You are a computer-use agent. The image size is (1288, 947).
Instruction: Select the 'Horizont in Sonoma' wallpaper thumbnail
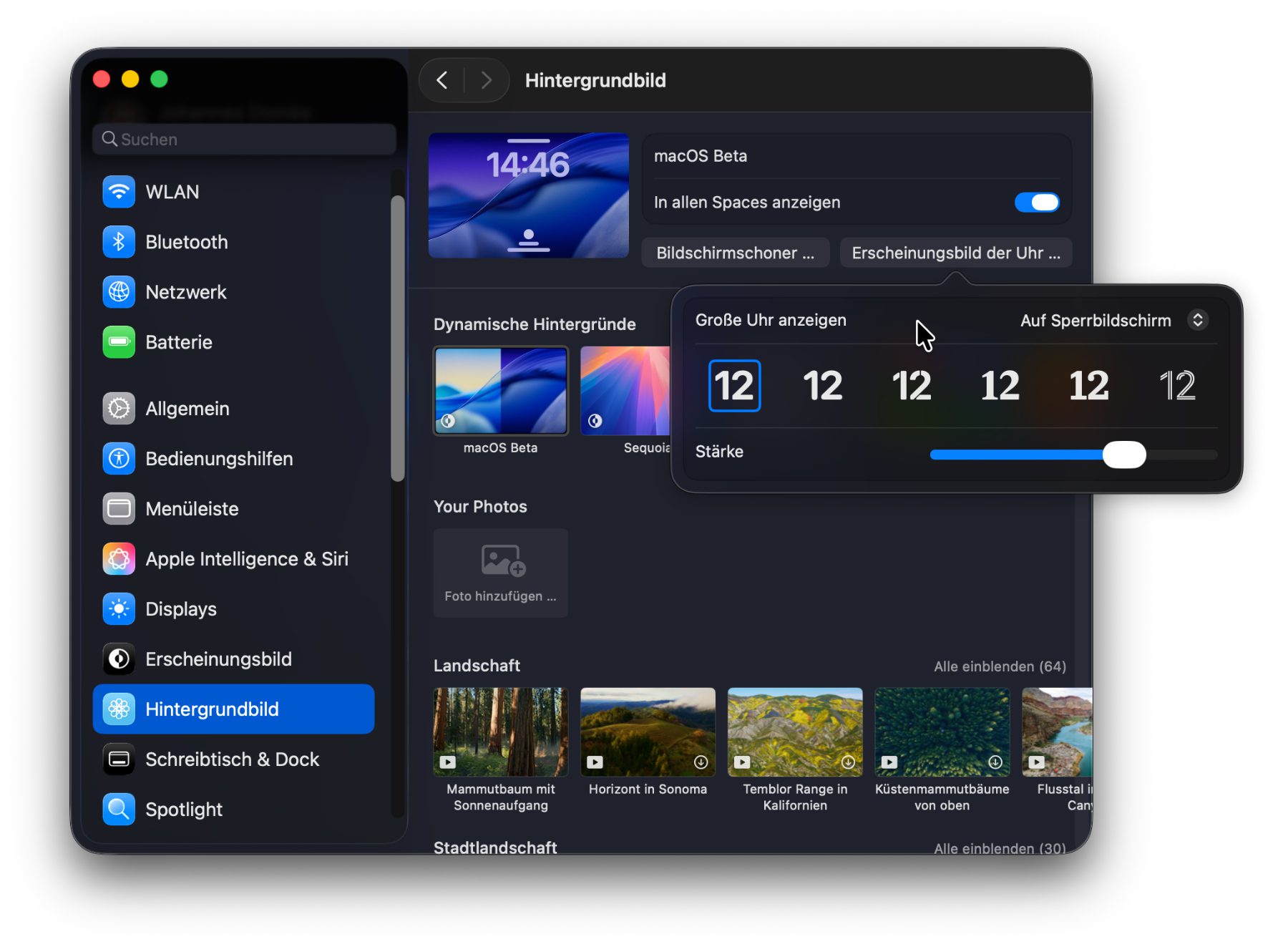pyautogui.click(x=648, y=732)
